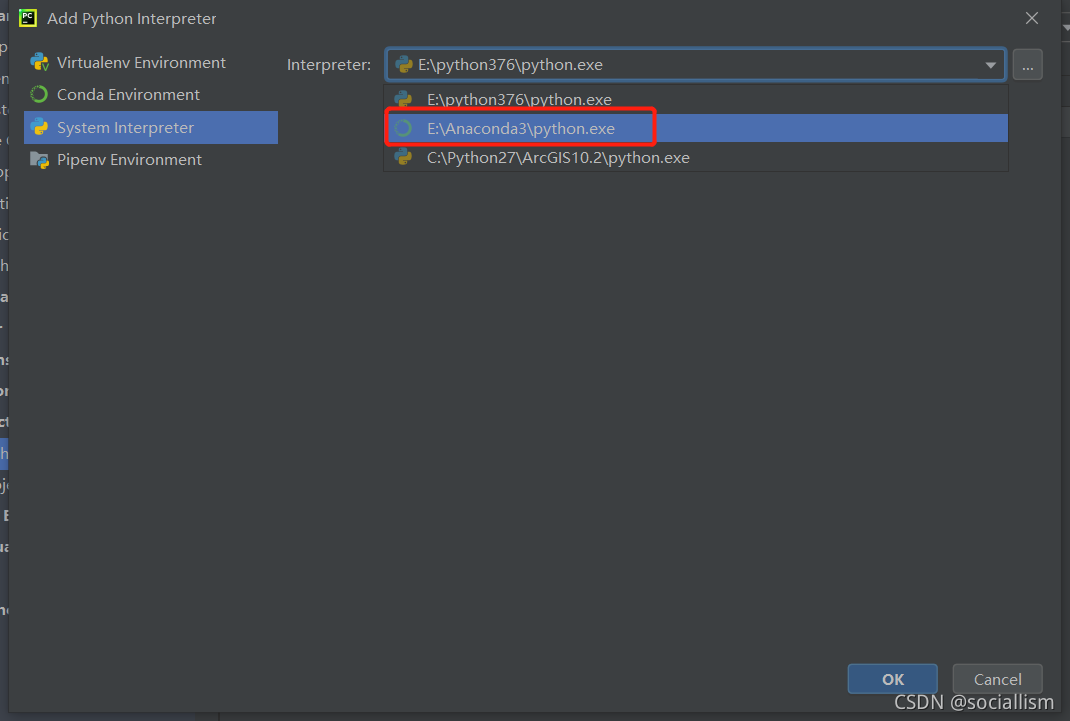
Task: Select System Interpreter in the sidebar
Action: pos(151,128)
